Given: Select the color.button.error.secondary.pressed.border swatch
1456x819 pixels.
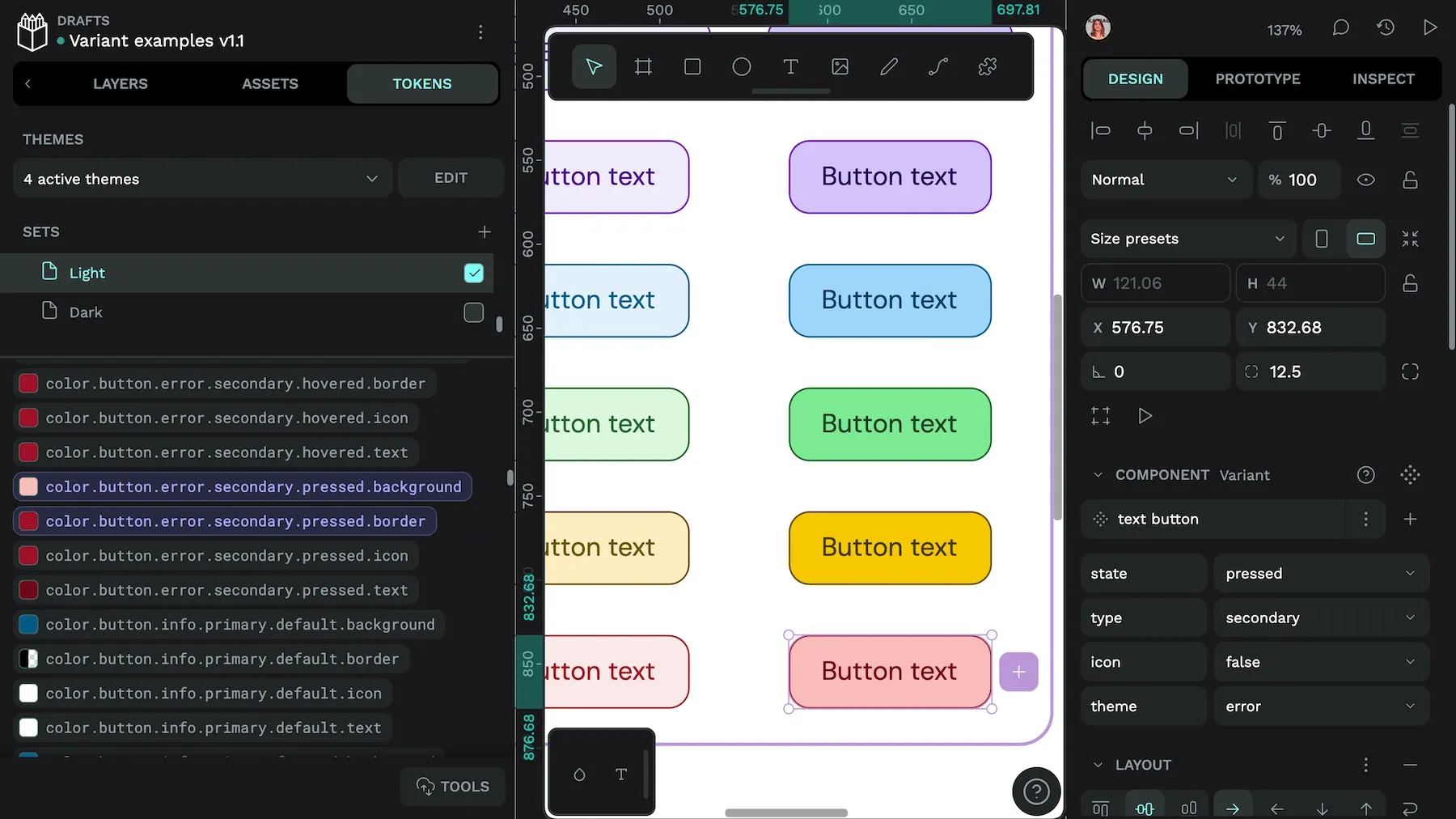Looking at the screenshot, I should 28,521.
